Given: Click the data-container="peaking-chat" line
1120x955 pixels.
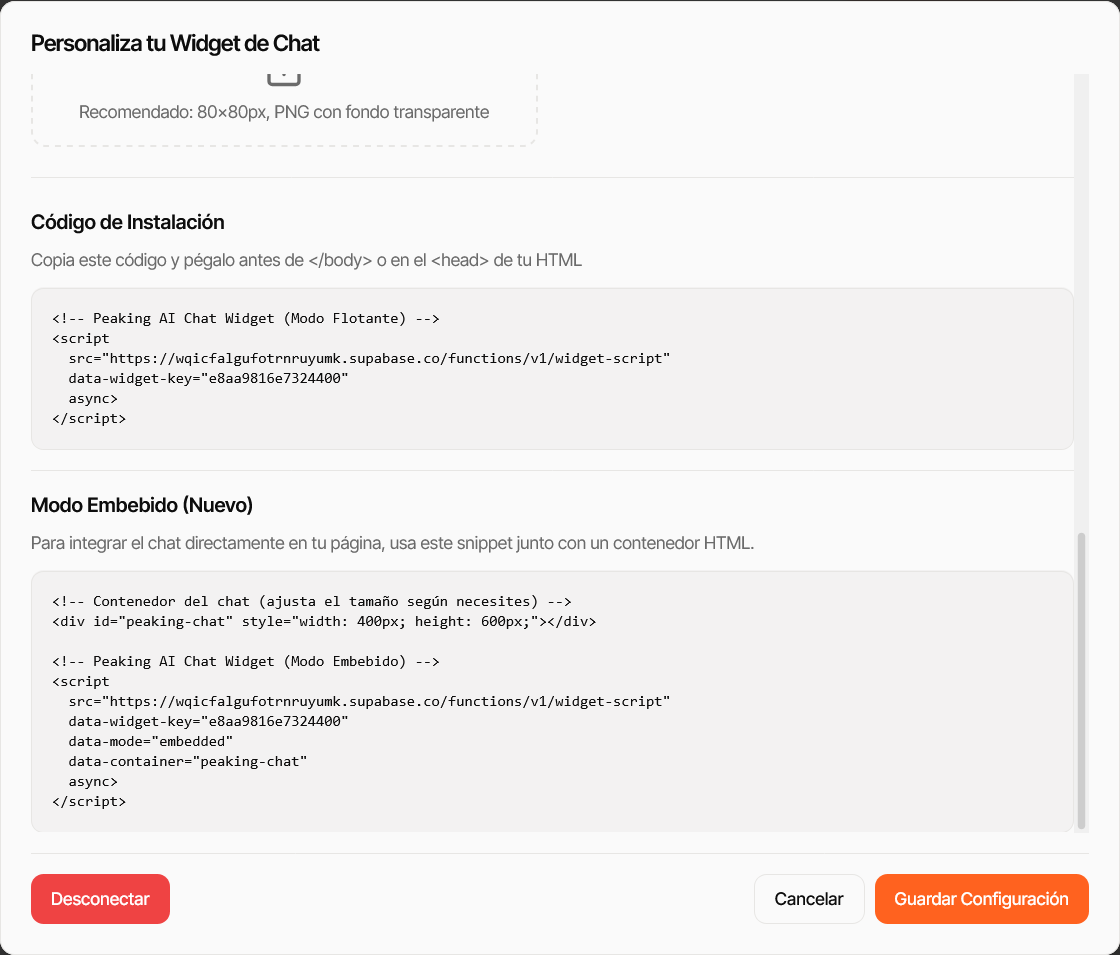Looking at the screenshot, I should [x=188, y=761].
